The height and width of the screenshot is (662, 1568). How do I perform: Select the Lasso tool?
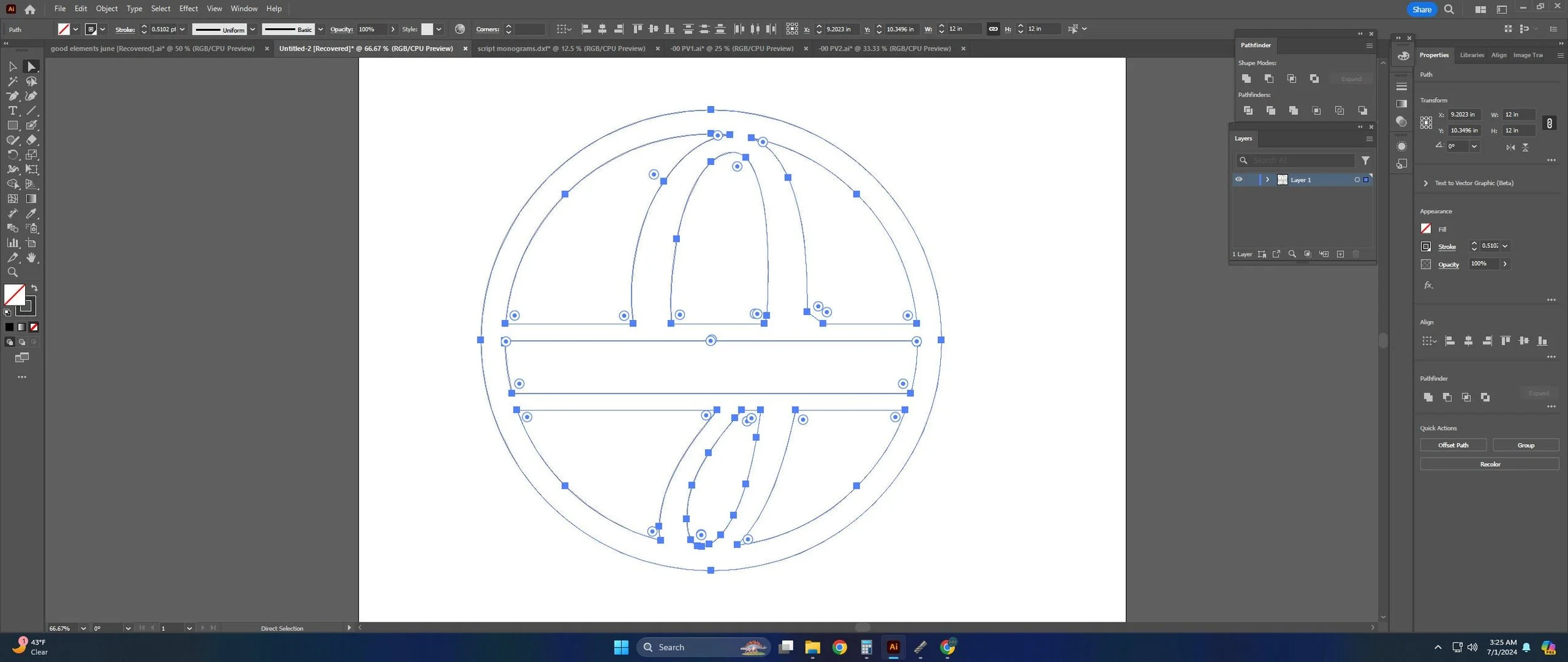(31, 82)
